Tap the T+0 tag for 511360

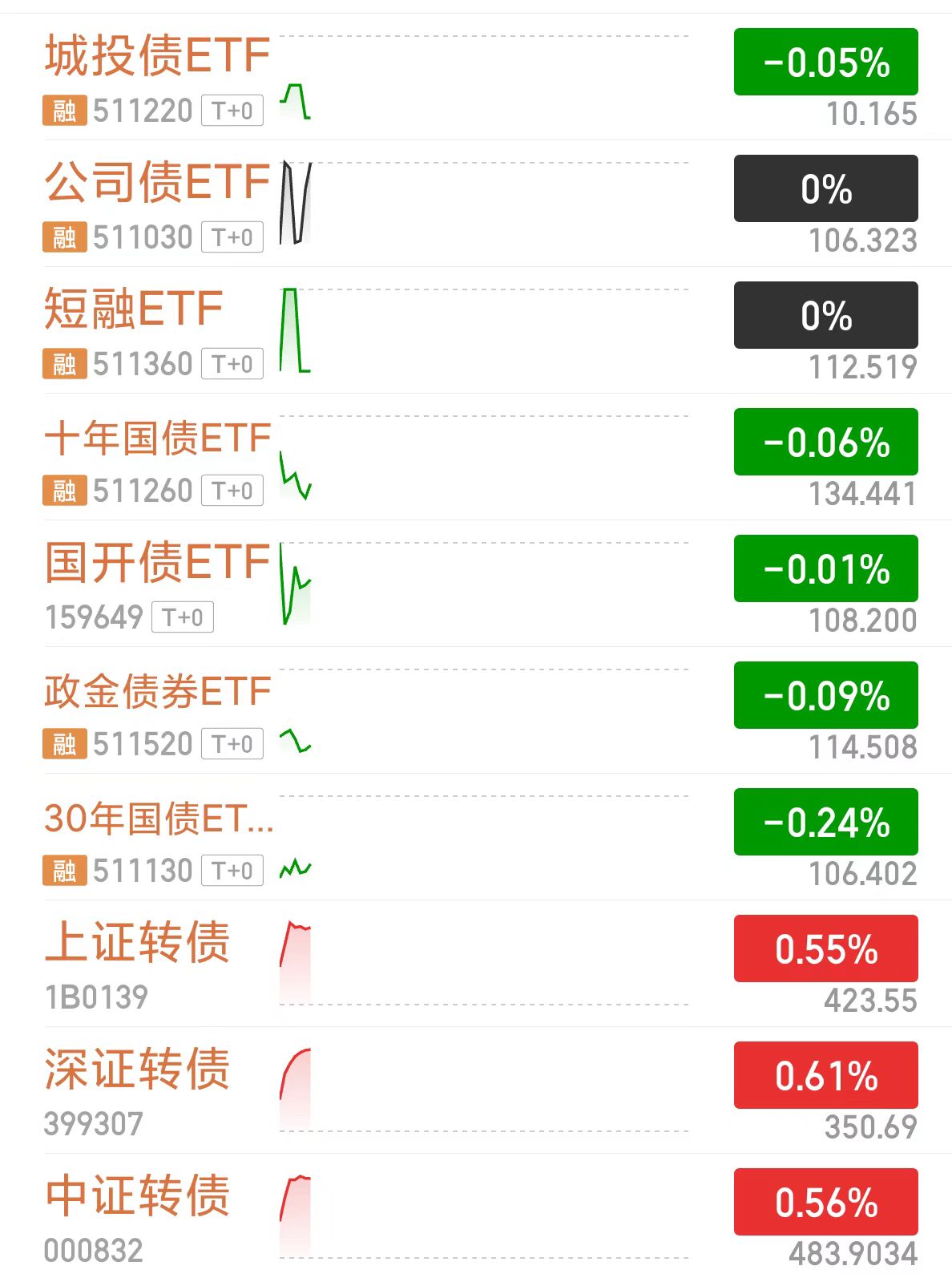click(232, 364)
